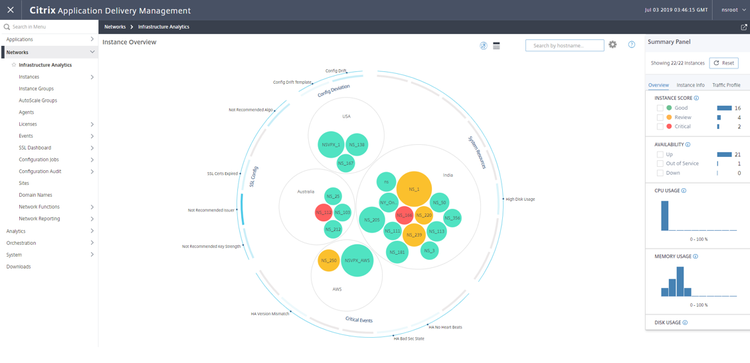Select the Overview tab
This screenshot has height=363, width=750.
point(658,85)
